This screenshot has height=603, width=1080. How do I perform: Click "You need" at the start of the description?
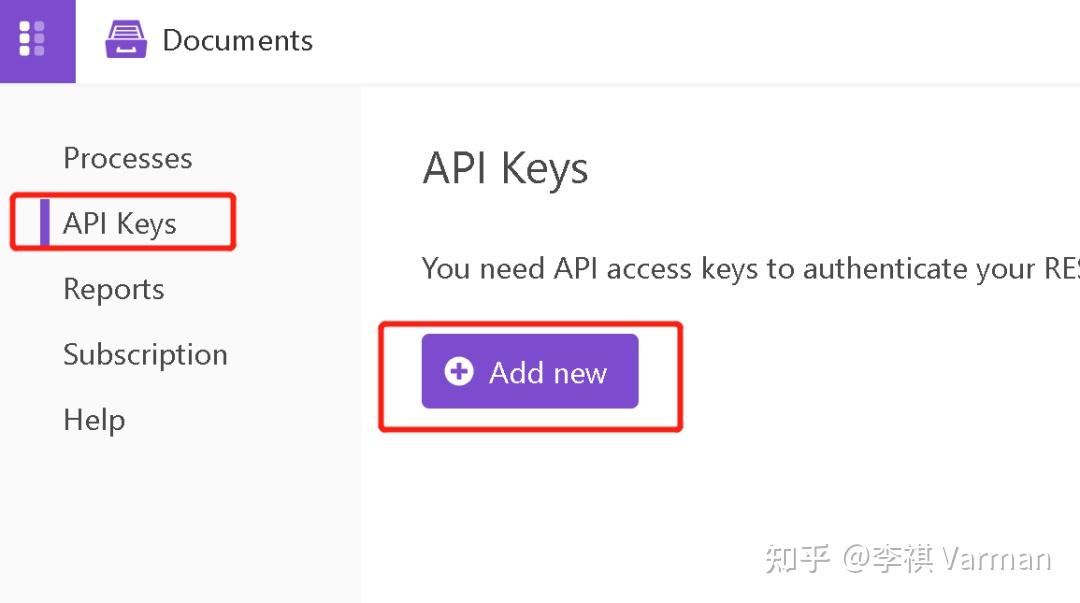coord(471,268)
